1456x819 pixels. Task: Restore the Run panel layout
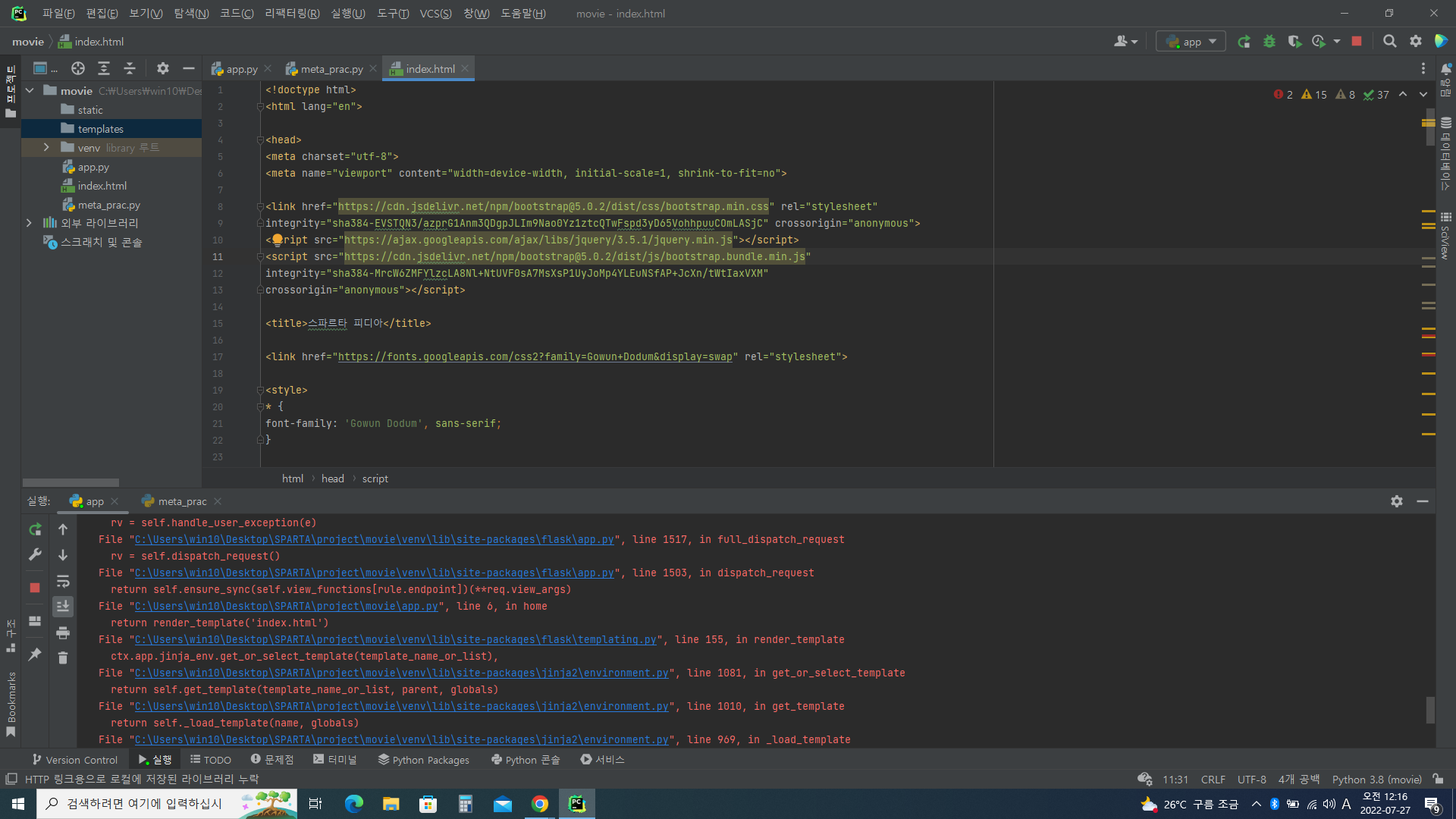click(x=35, y=621)
